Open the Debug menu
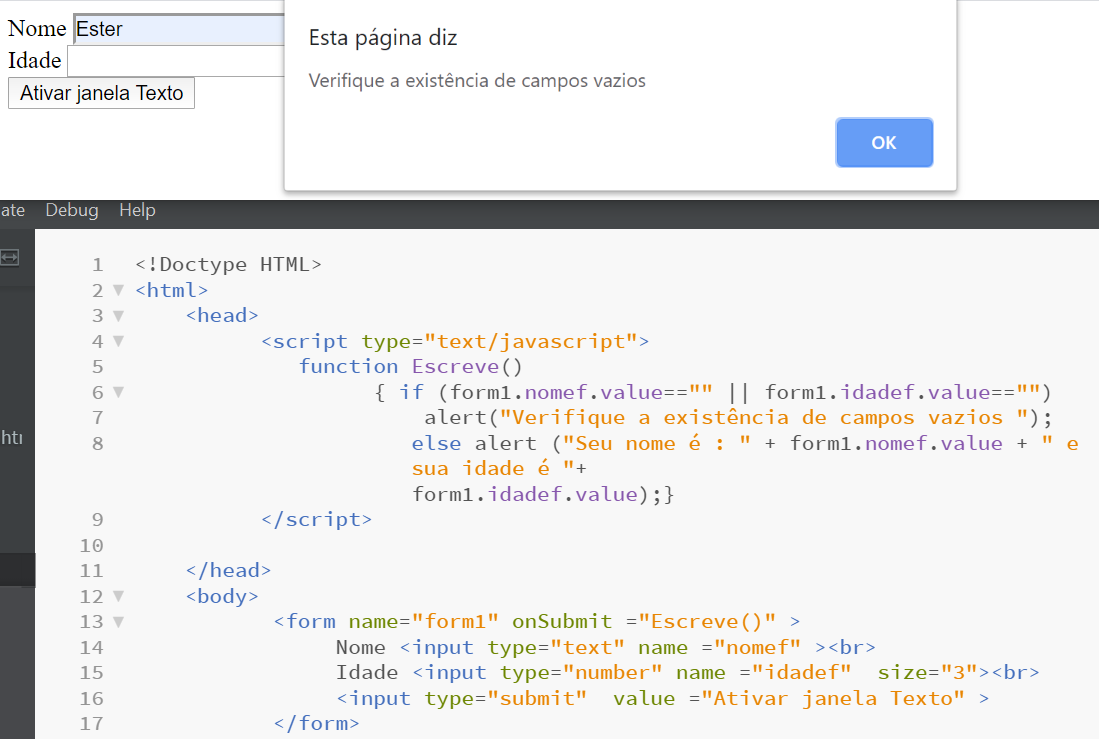Image resolution: width=1099 pixels, height=739 pixels. (70, 210)
